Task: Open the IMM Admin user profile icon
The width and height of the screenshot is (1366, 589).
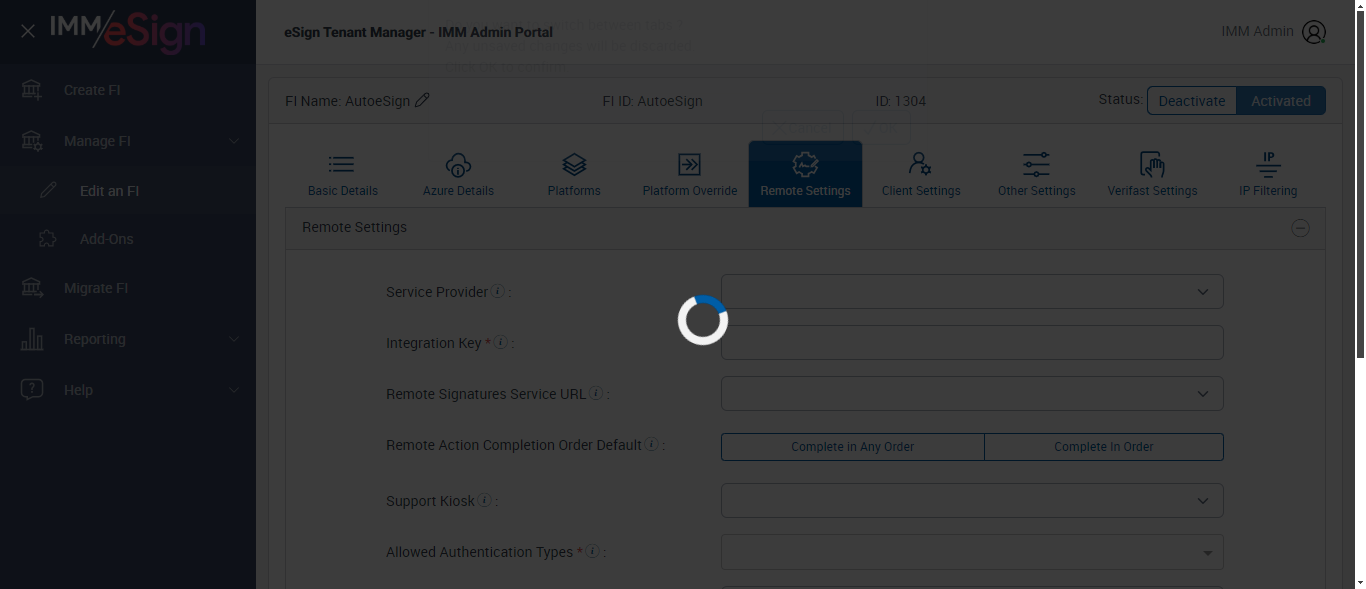Action: pyautogui.click(x=1314, y=32)
